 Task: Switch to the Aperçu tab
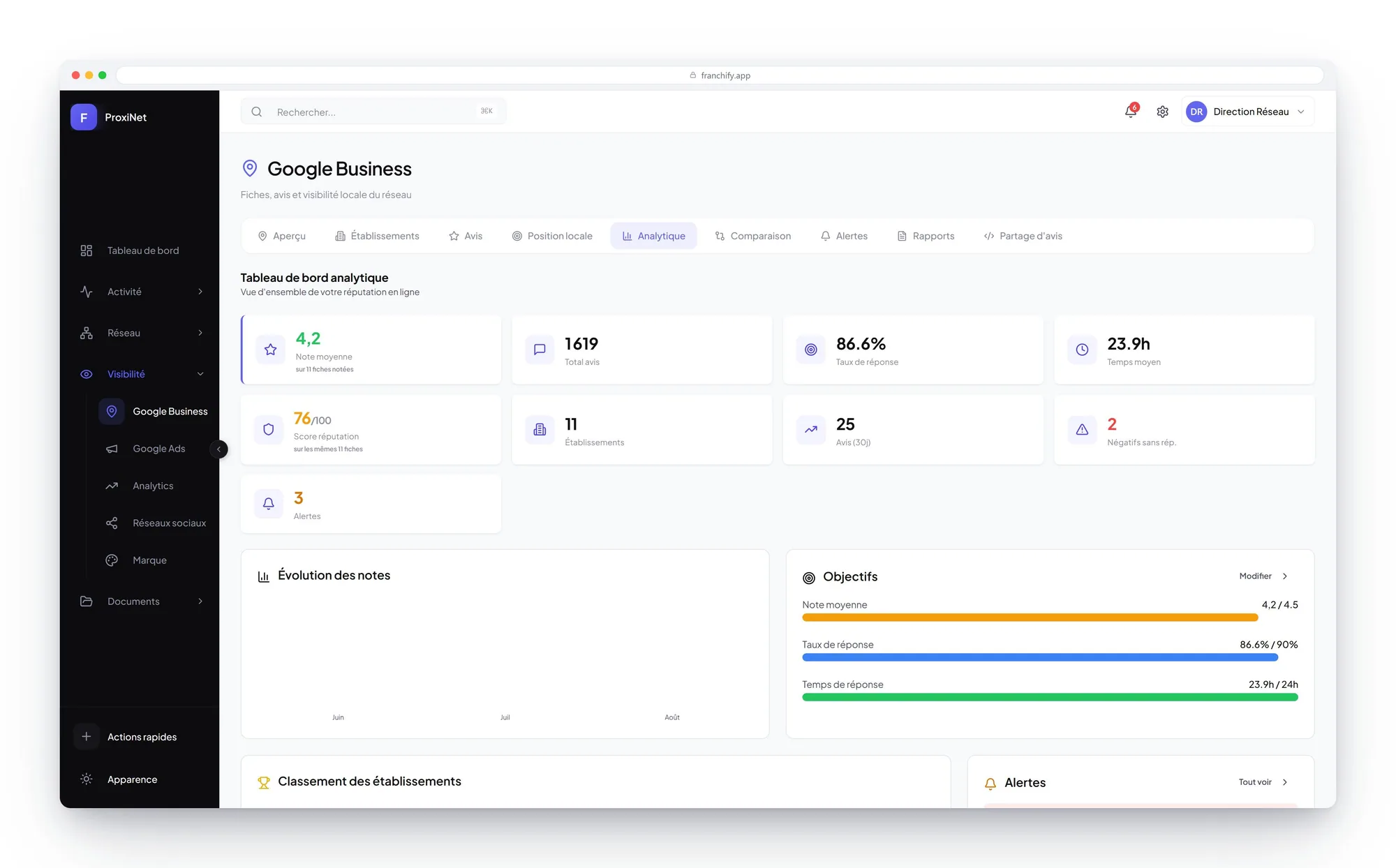pyautogui.click(x=282, y=236)
